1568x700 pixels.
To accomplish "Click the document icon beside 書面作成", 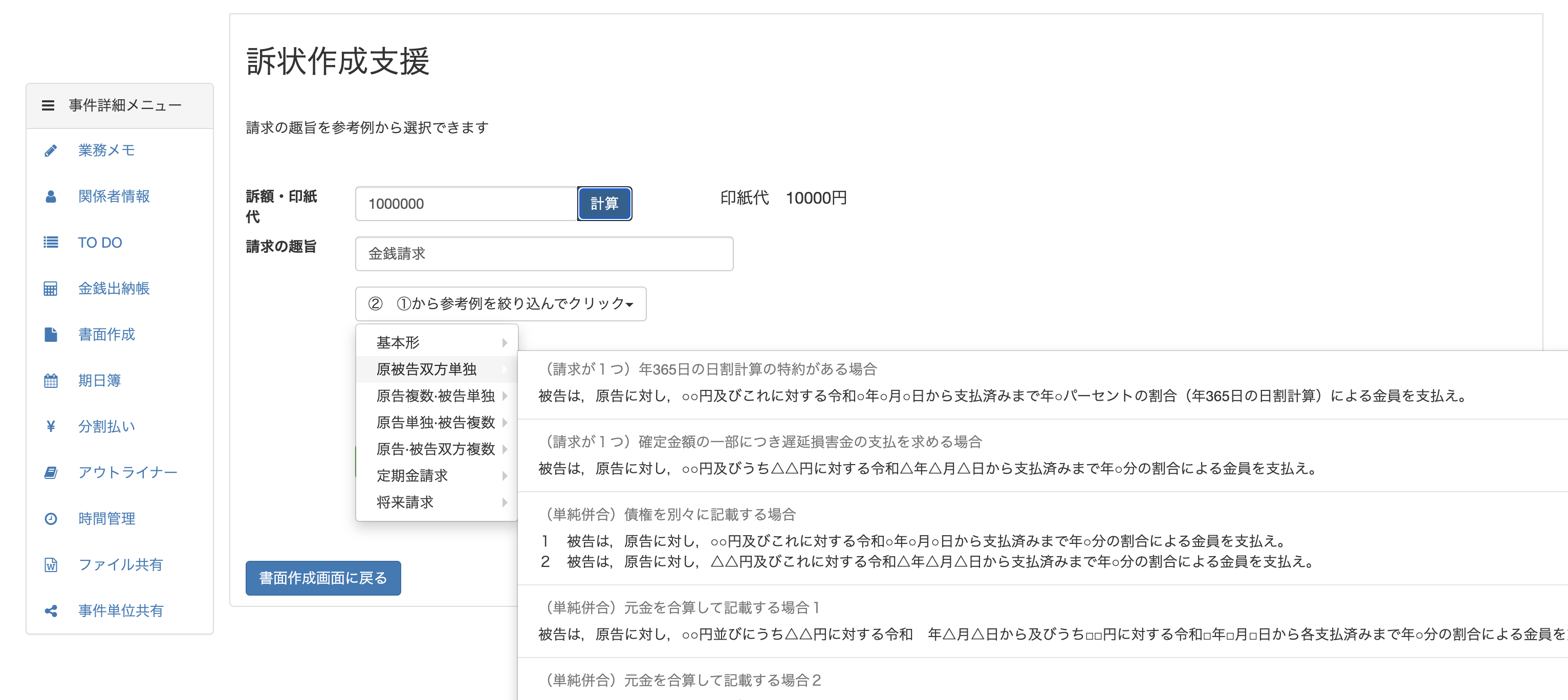I will pyautogui.click(x=51, y=334).
